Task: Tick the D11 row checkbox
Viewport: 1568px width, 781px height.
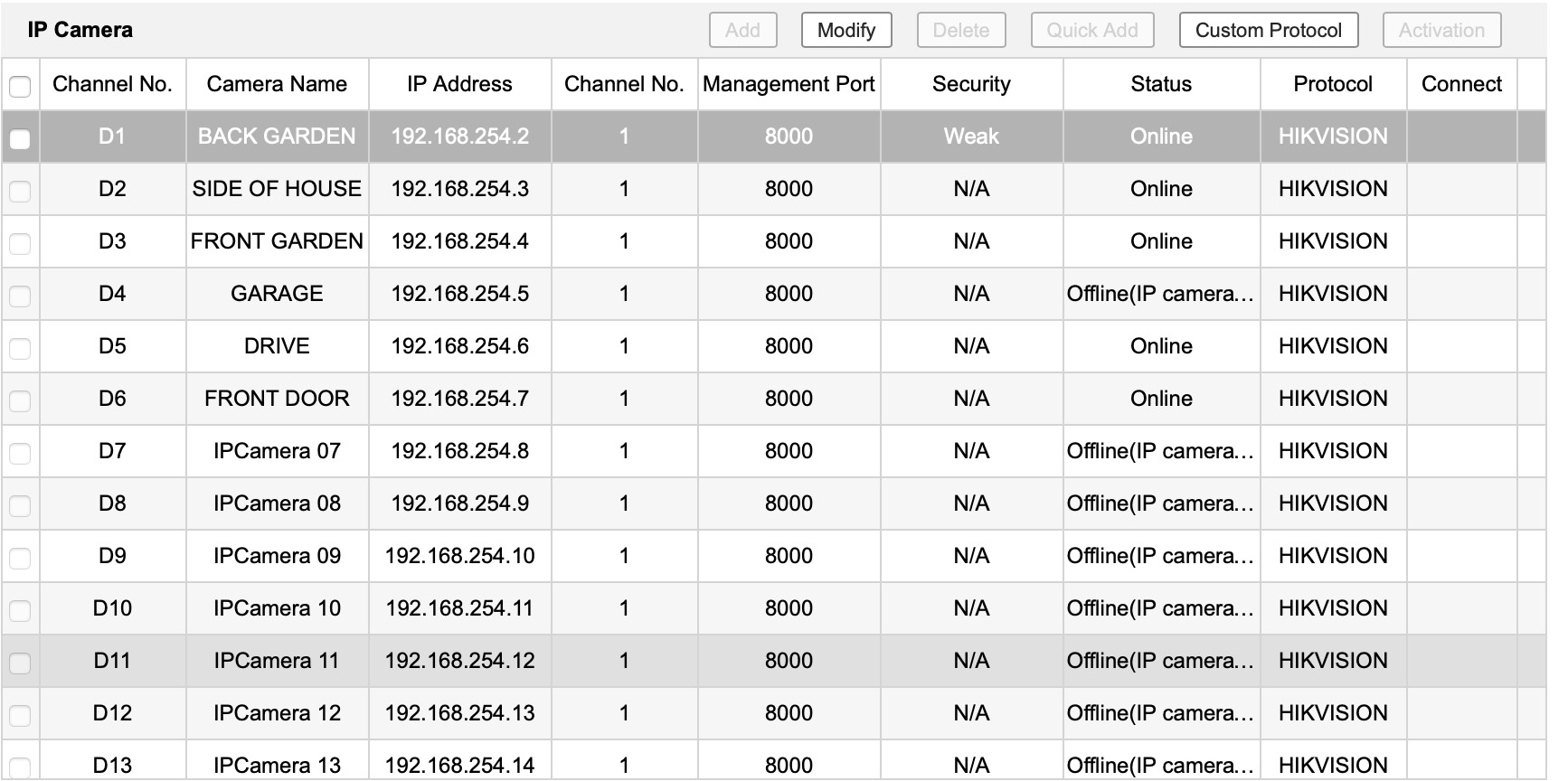Action: pyautogui.click(x=20, y=663)
